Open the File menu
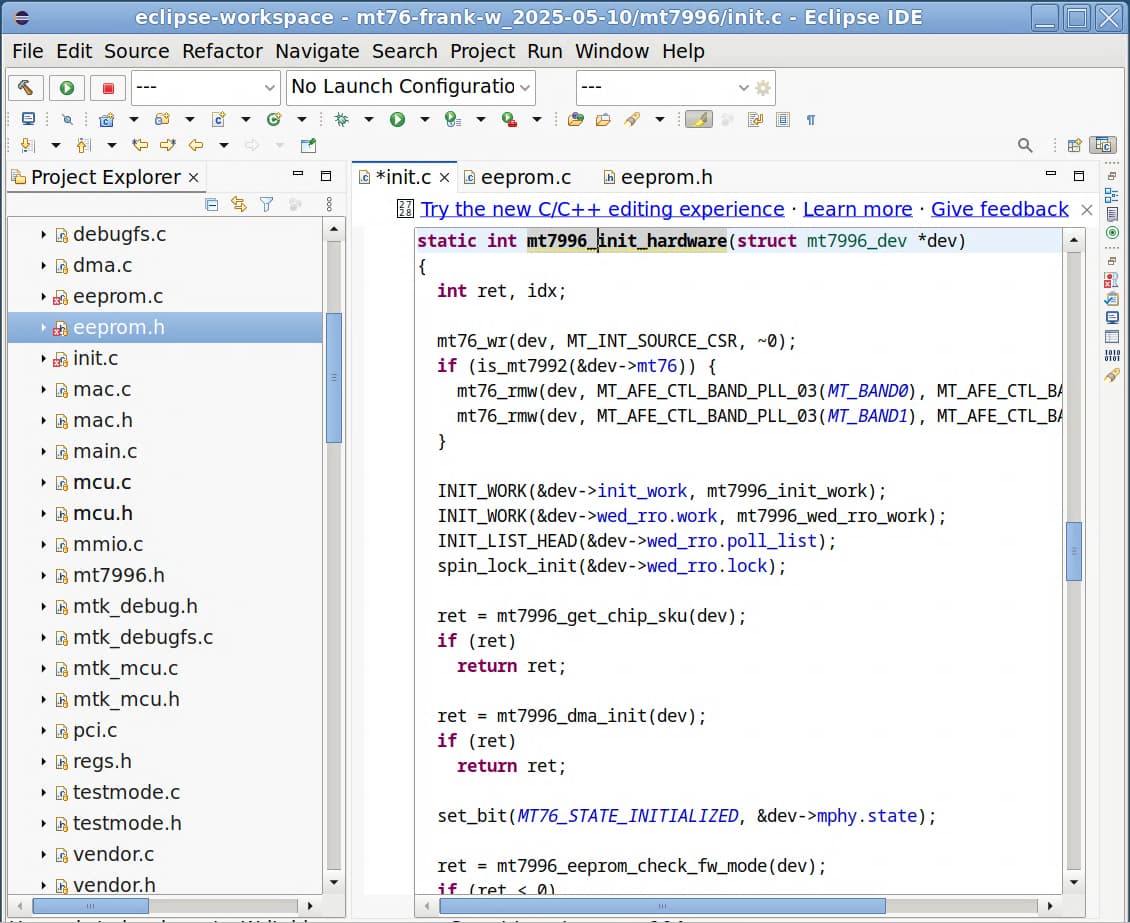The image size is (1130, 923). coord(28,51)
